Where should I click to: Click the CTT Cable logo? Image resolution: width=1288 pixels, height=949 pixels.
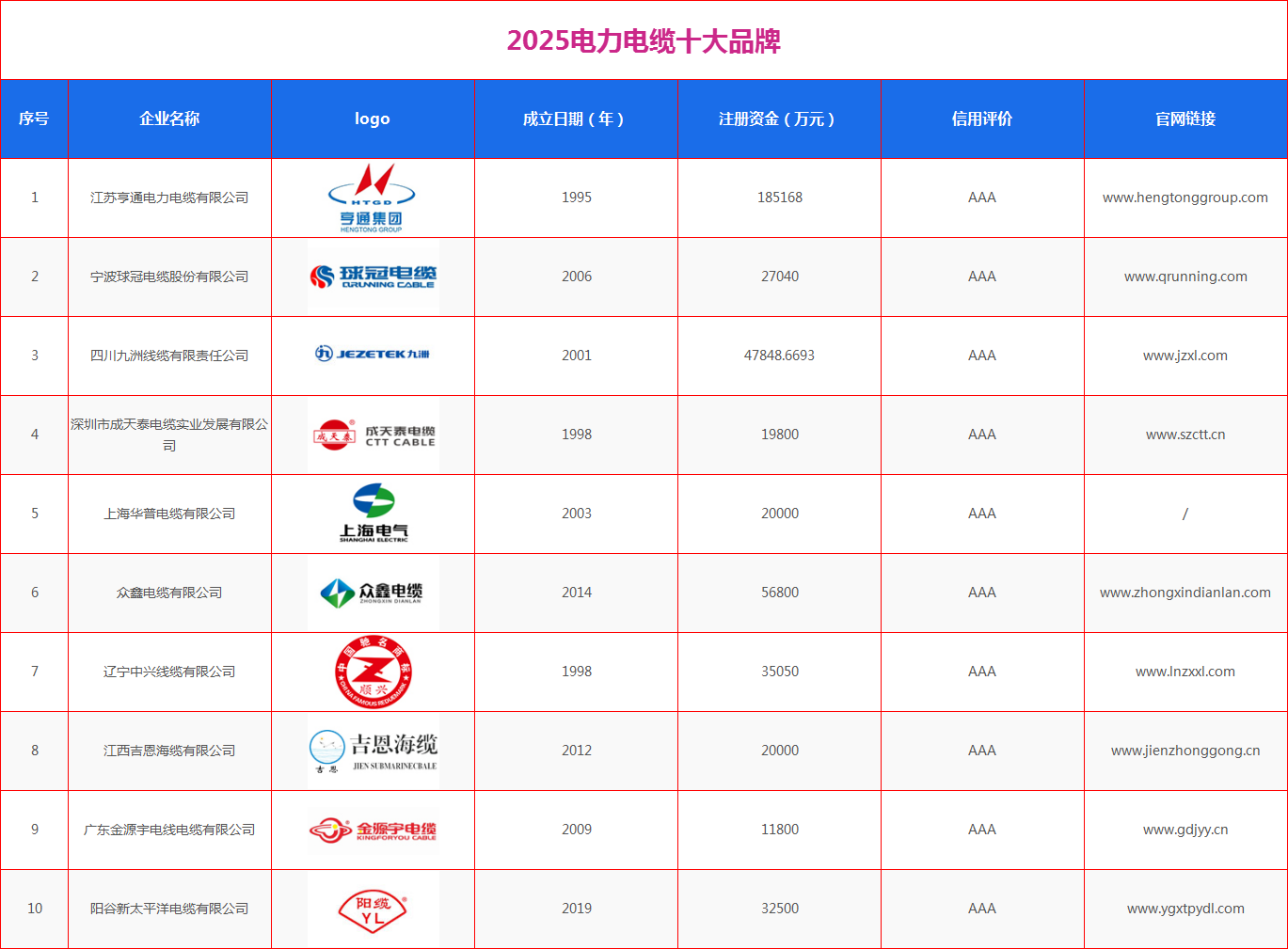tap(373, 435)
